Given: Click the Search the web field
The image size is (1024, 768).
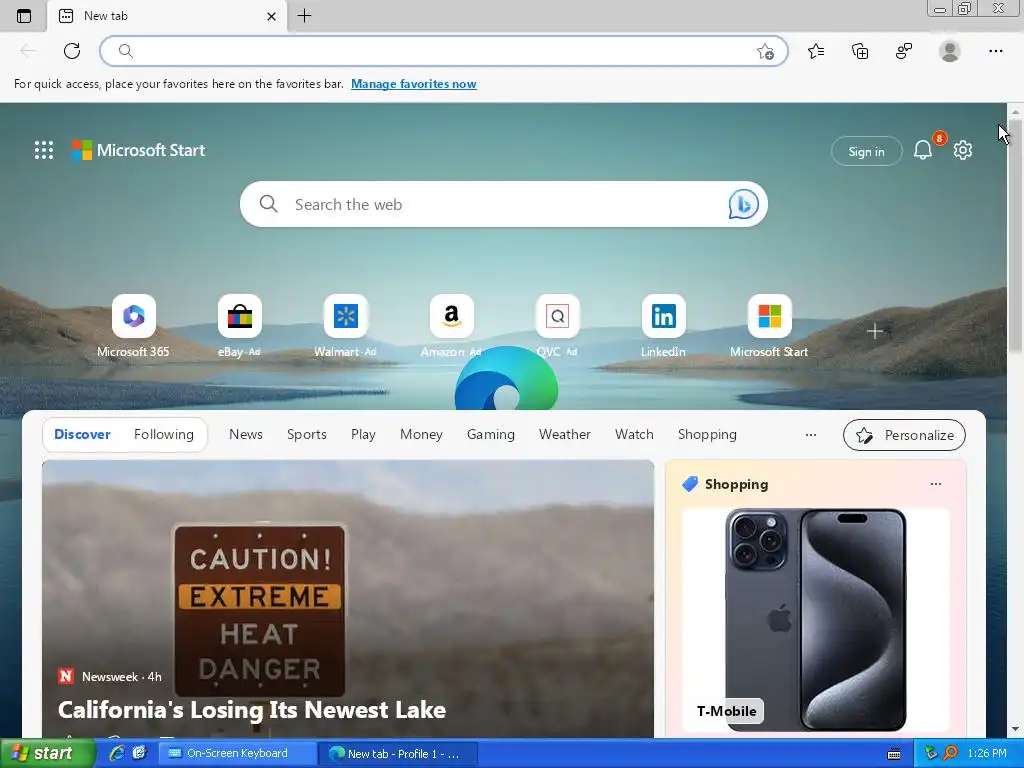Looking at the screenshot, I should 503,204.
